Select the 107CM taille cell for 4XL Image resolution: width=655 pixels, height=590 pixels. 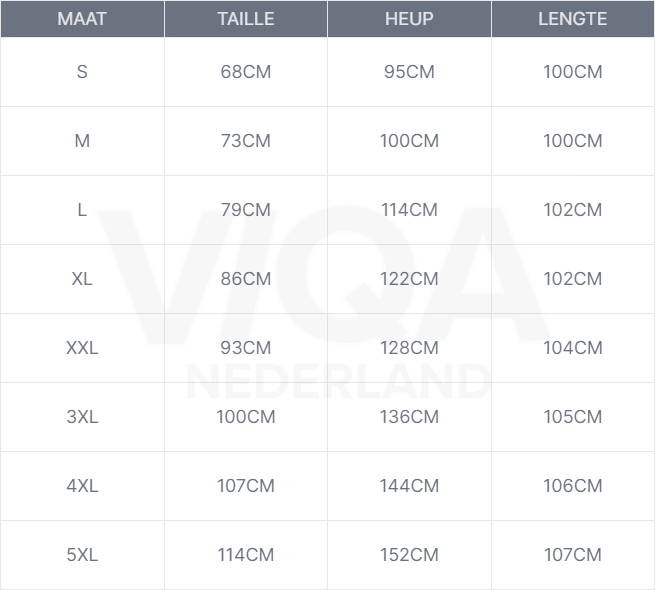[x=245, y=486]
